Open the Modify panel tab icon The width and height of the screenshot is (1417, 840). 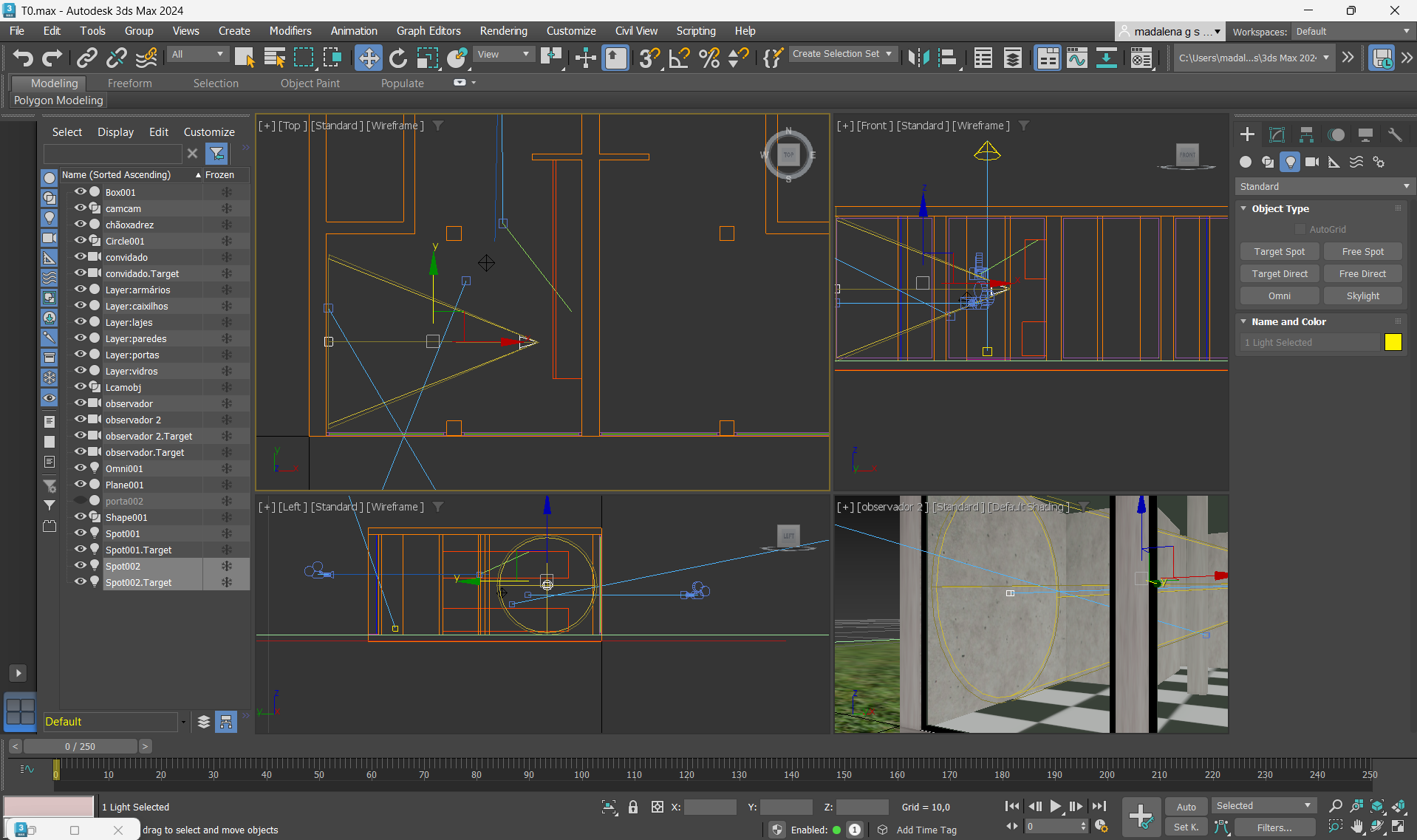pyautogui.click(x=1277, y=134)
